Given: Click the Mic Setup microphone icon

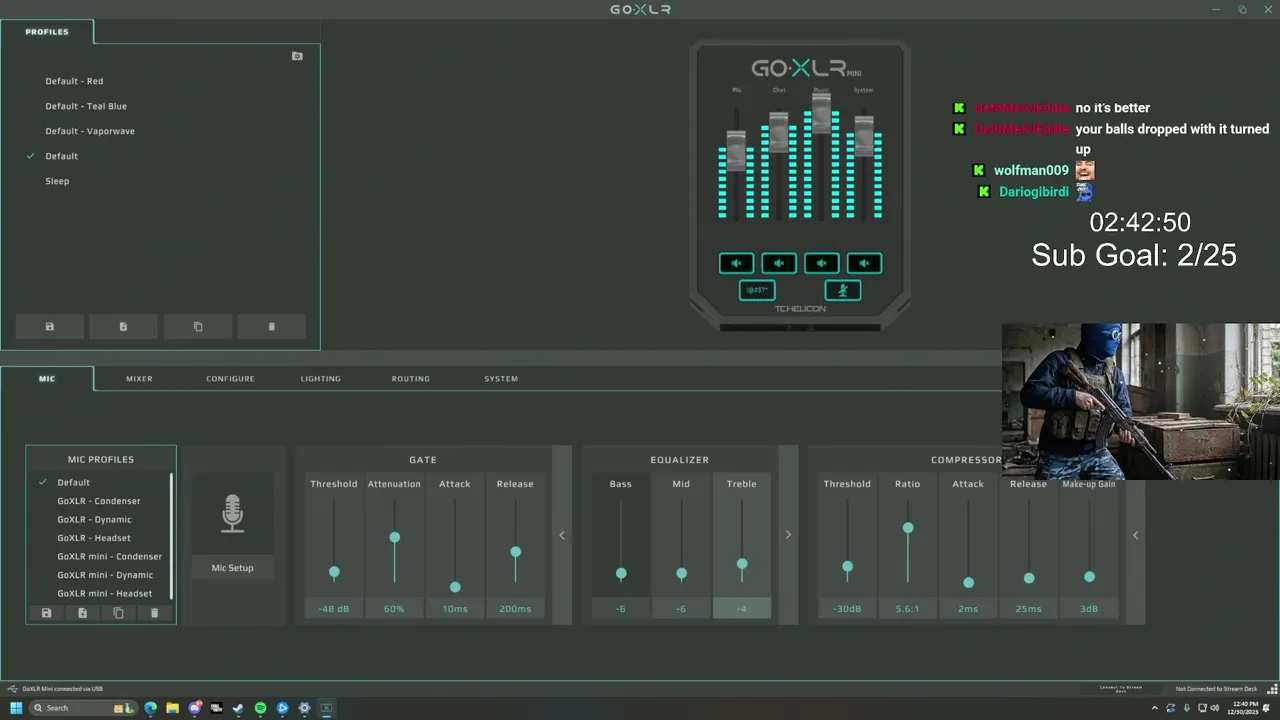Looking at the screenshot, I should [232, 513].
